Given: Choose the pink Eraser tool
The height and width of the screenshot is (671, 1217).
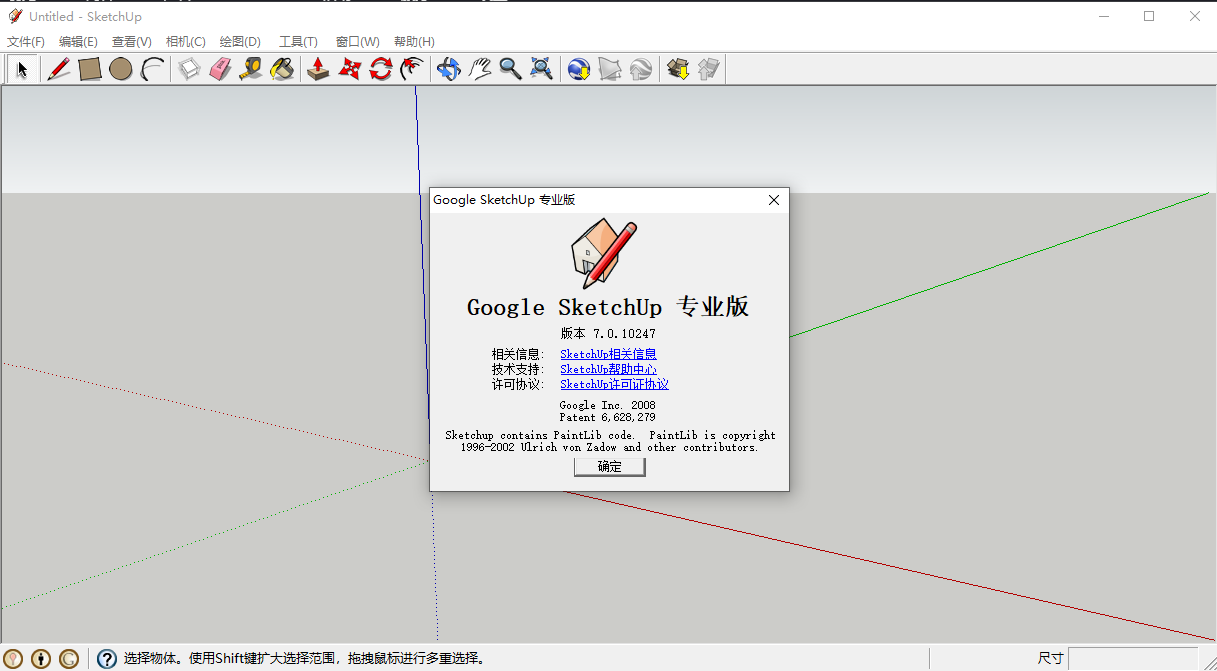Looking at the screenshot, I should [220, 69].
